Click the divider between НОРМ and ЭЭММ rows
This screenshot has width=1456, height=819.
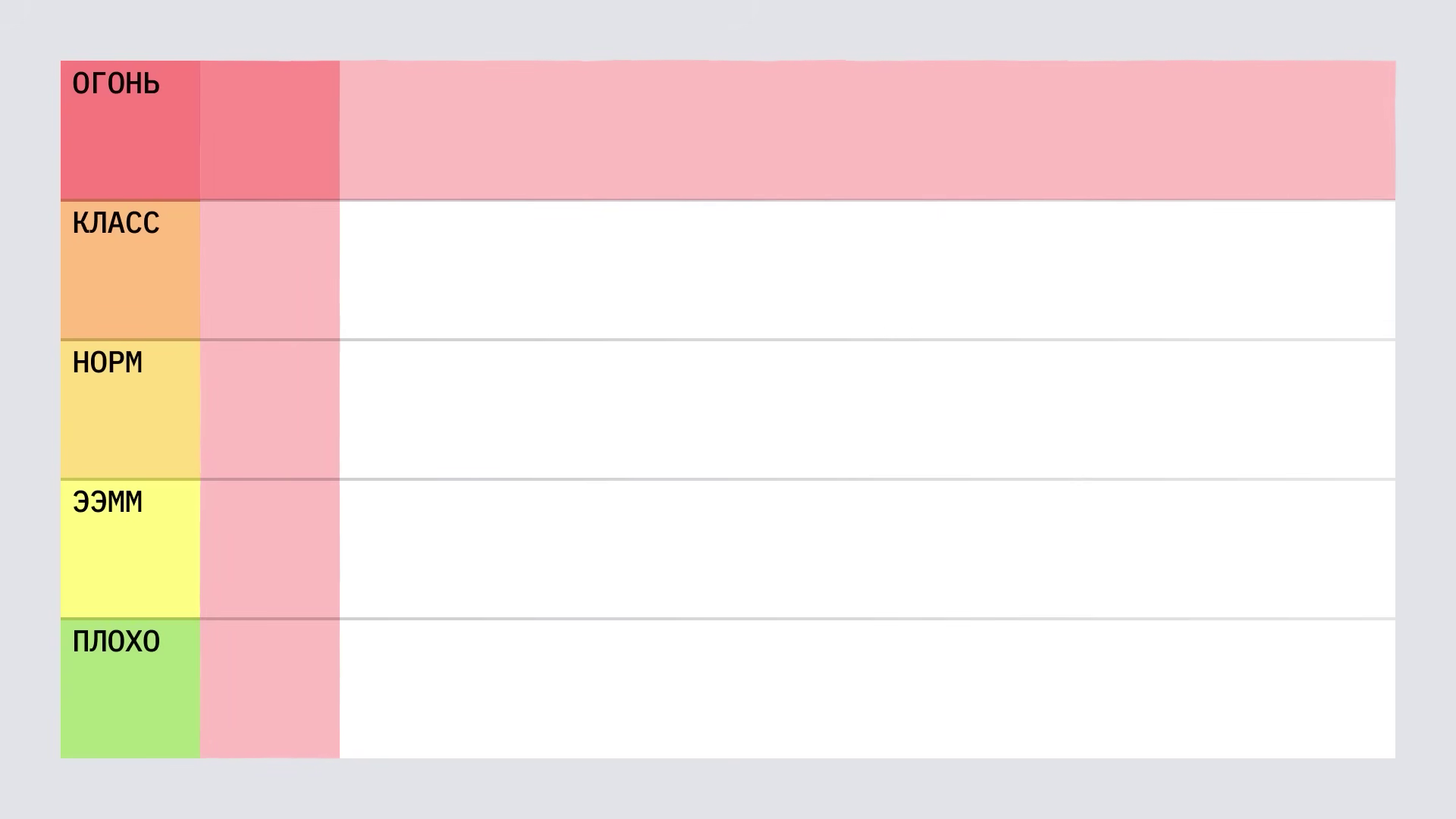(867, 479)
